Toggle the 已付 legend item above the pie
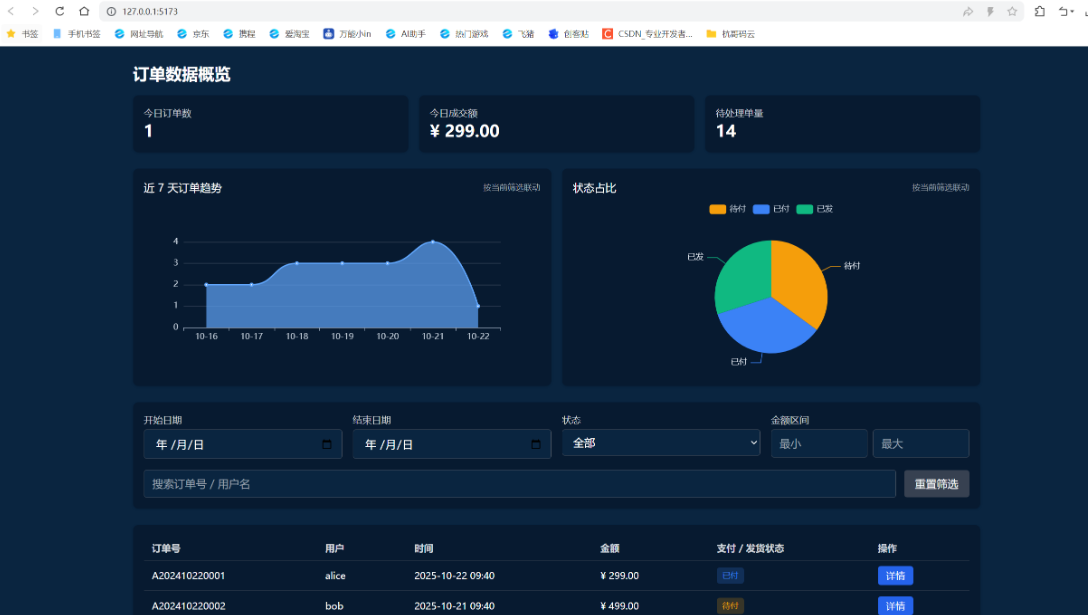The height and width of the screenshot is (615, 1088). (x=771, y=209)
